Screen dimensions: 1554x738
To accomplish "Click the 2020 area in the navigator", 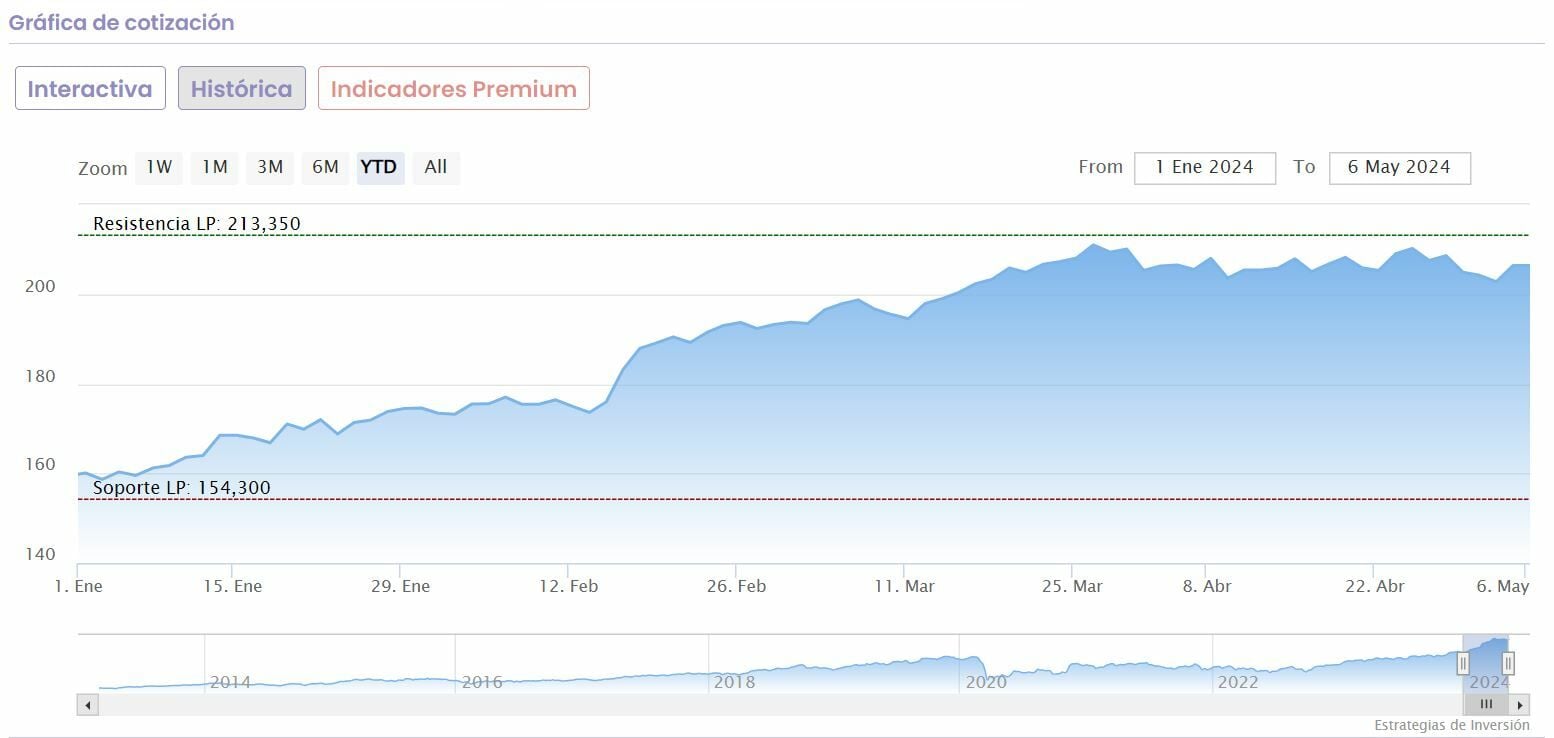I will [x=985, y=682].
